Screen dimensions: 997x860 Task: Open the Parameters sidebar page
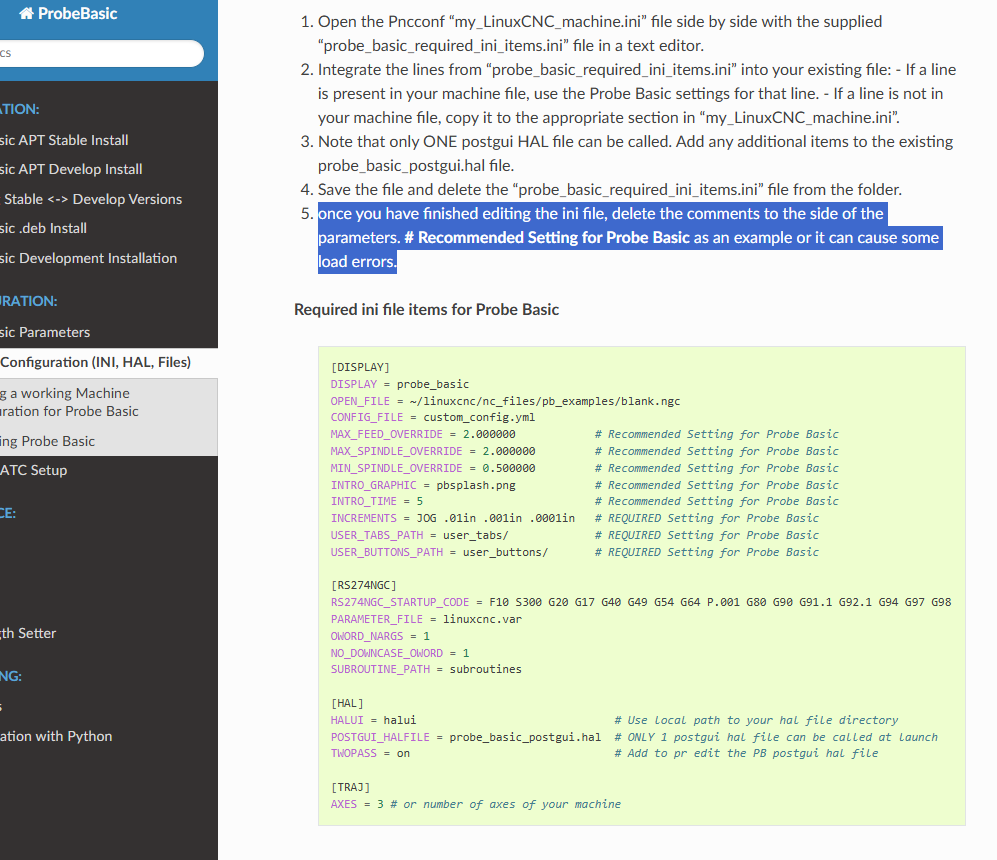click(45, 332)
